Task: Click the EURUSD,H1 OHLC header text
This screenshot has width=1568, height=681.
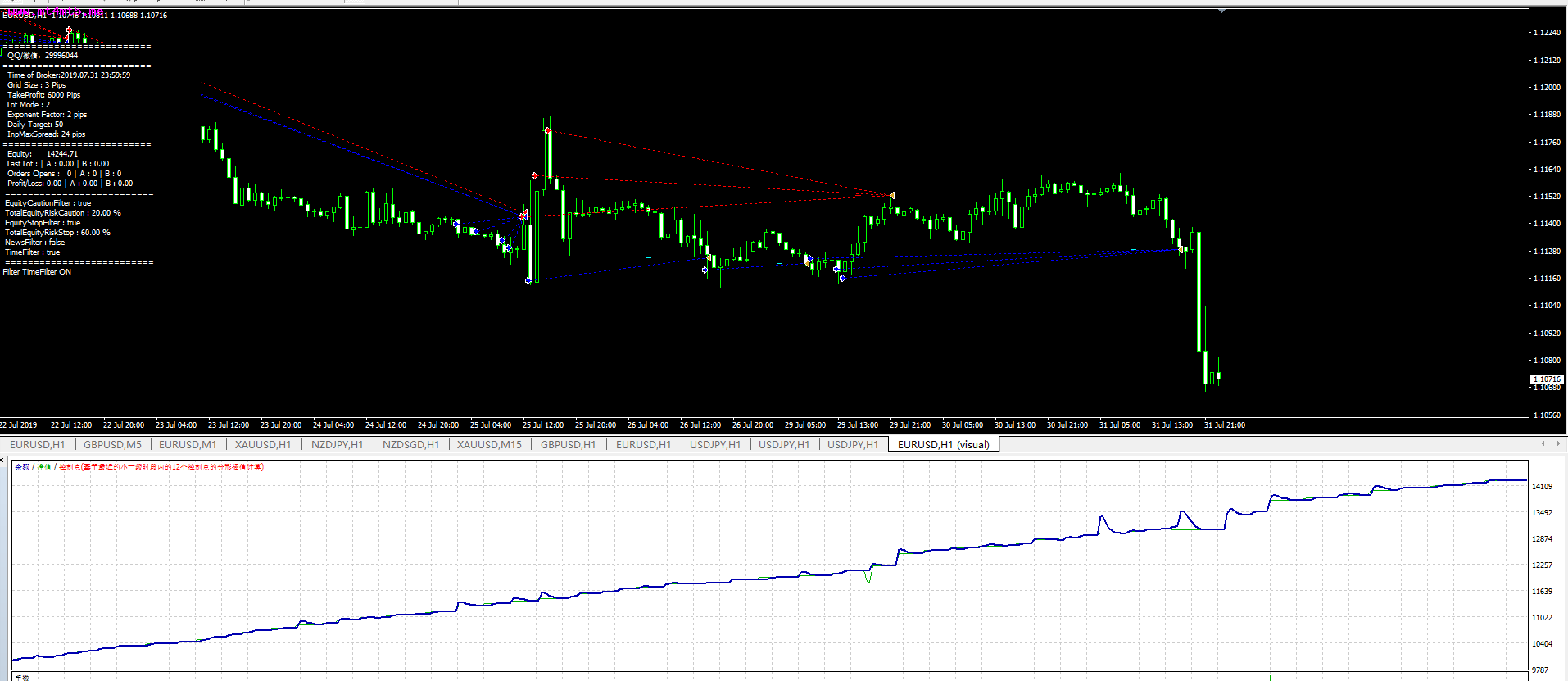Action: coord(85,15)
